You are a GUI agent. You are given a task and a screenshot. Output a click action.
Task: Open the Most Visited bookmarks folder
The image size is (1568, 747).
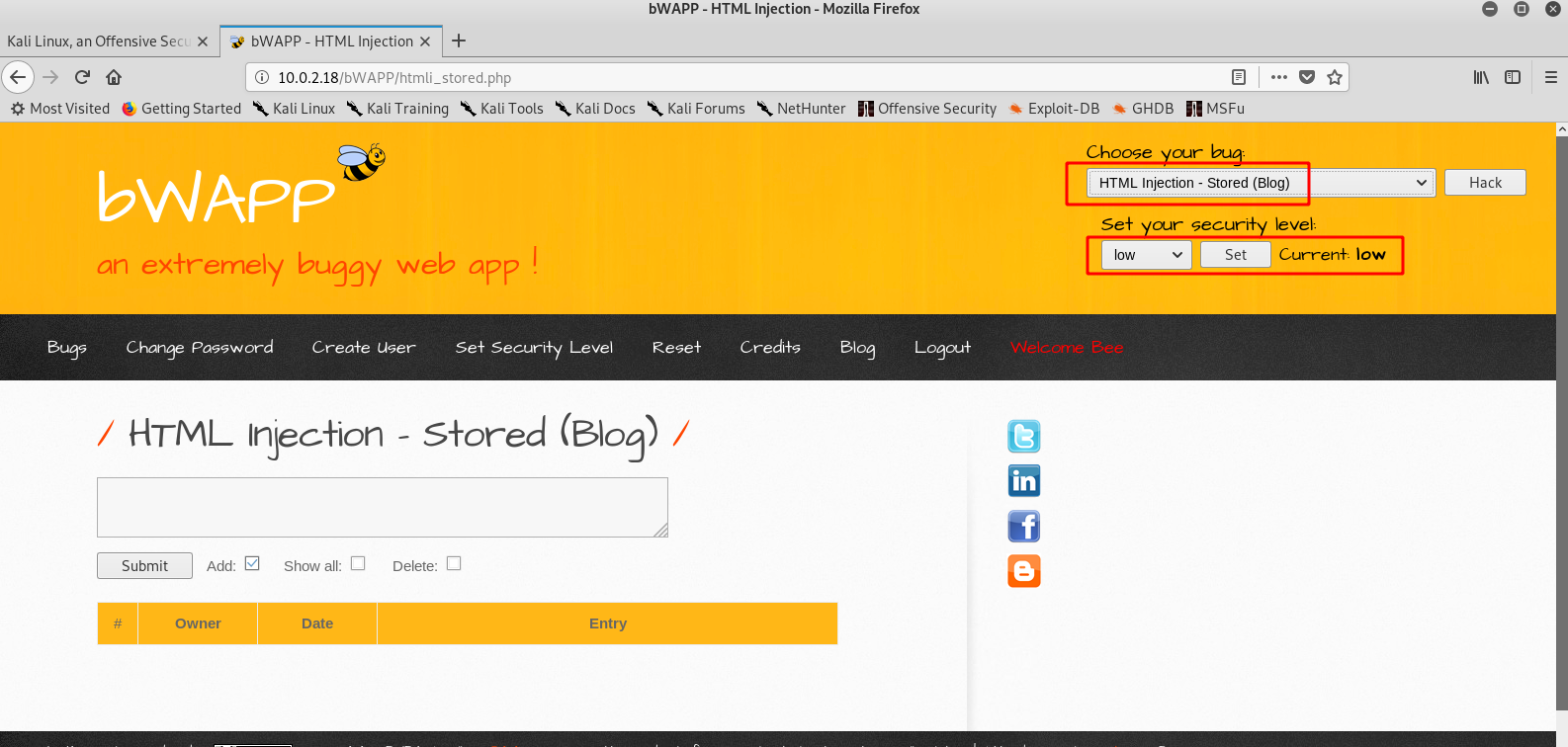pos(60,109)
